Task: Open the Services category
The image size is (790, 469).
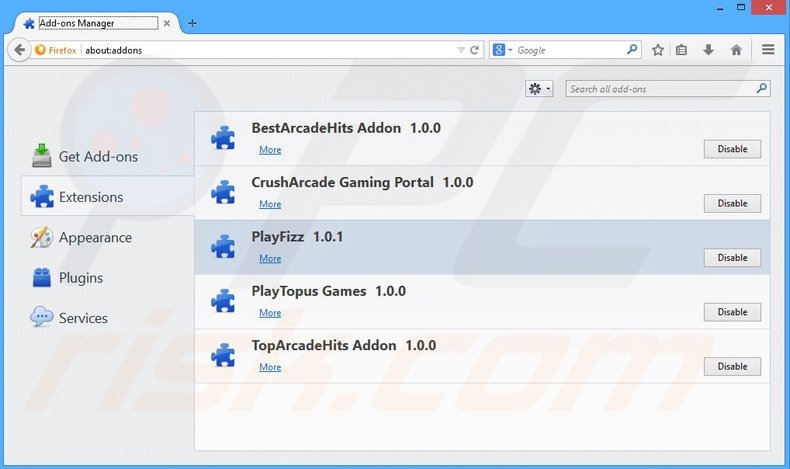Action: tap(107, 318)
